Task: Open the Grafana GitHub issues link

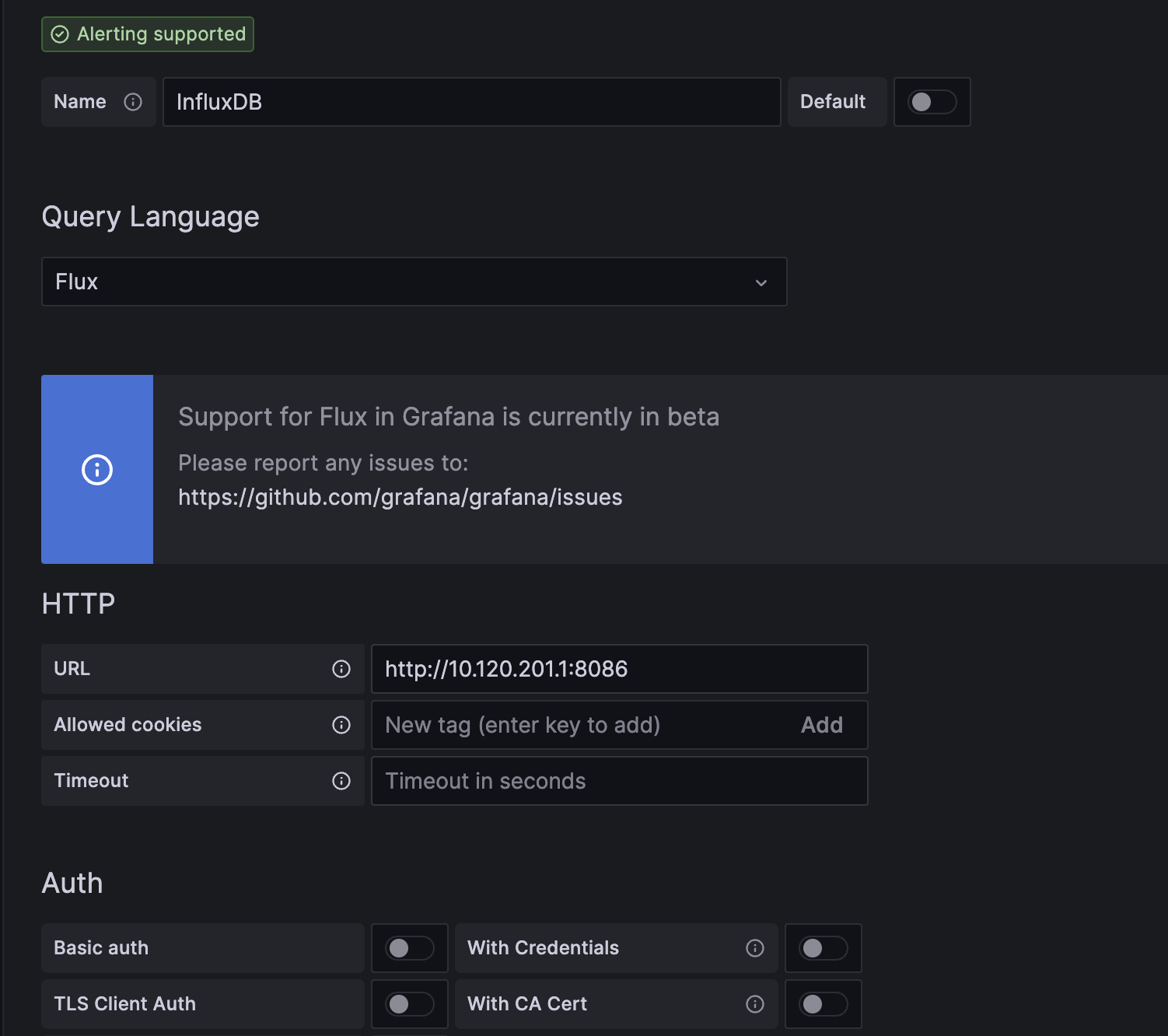Action: (x=400, y=497)
